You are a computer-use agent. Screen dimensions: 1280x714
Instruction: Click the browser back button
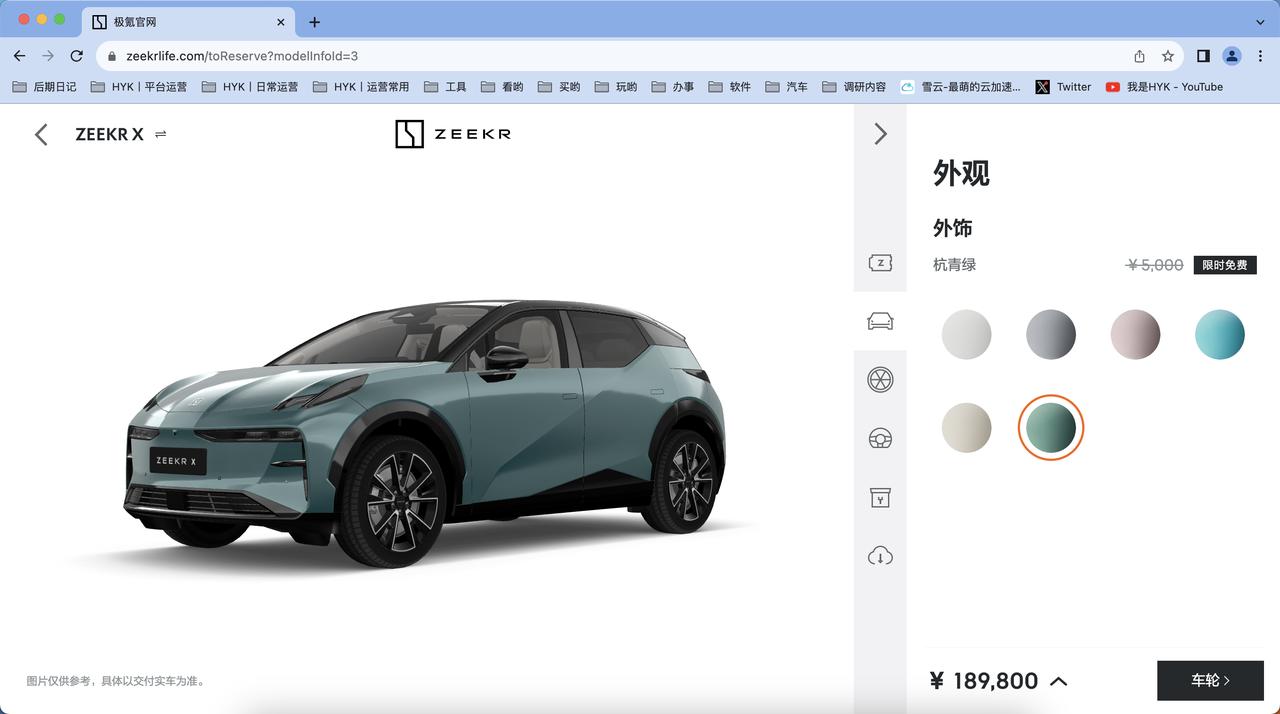20,56
